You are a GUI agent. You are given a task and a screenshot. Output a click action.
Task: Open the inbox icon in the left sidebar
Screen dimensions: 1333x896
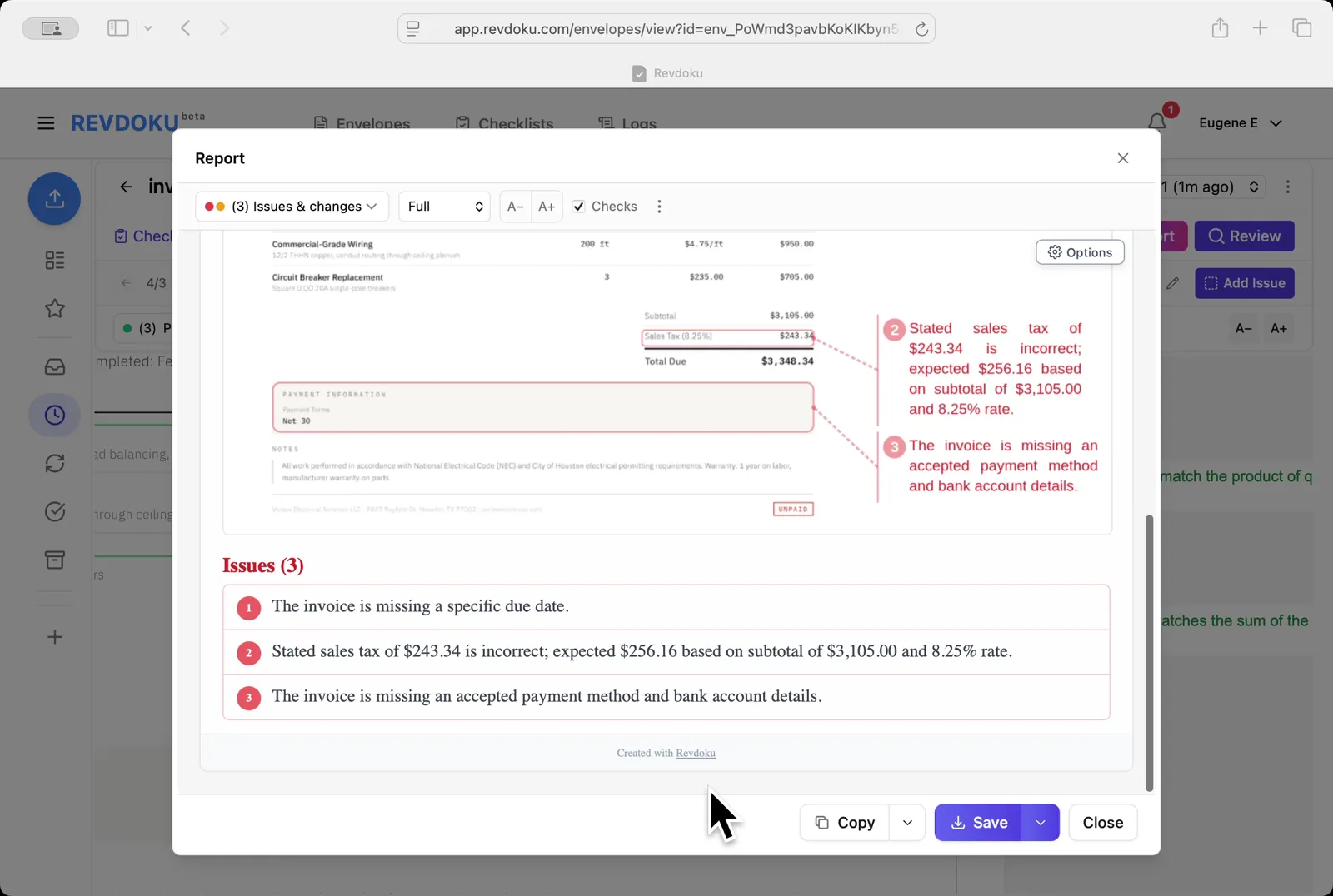pyautogui.click(x=54, y=366)
